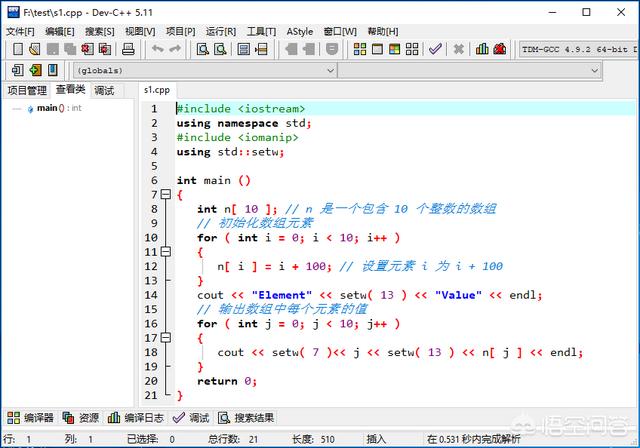Open the 运行[R] menu
This screenshot has height=448, width=640.
tap(221, 31)
